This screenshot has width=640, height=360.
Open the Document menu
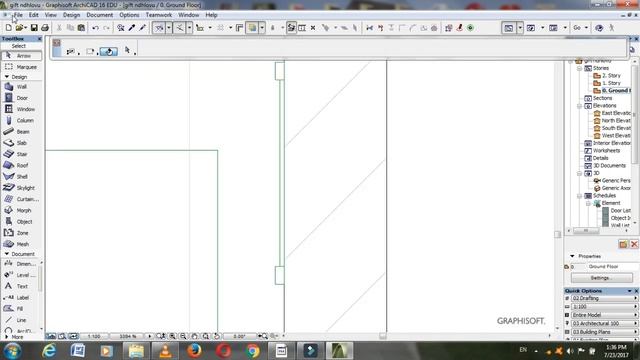[x=100, y=15]
